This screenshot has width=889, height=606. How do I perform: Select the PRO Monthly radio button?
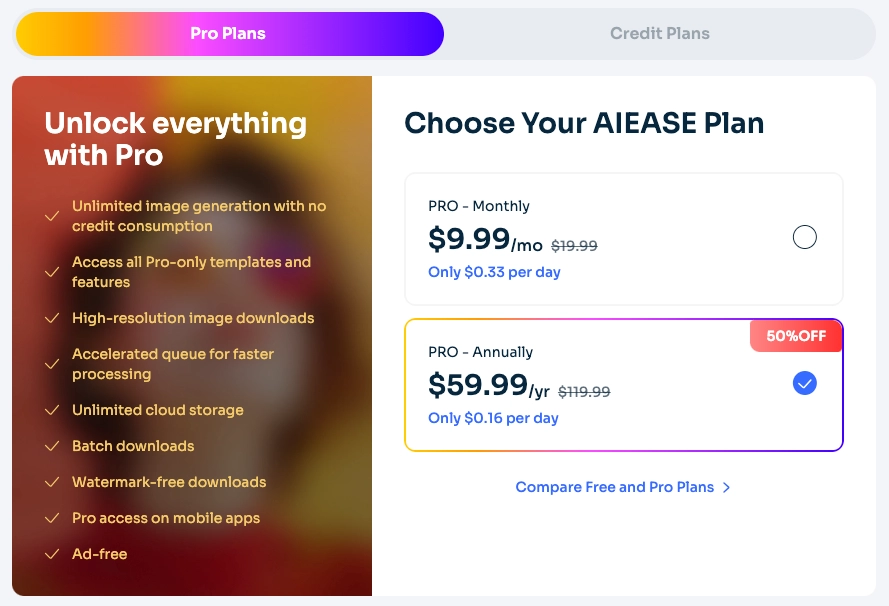click(x=804, y=237)
